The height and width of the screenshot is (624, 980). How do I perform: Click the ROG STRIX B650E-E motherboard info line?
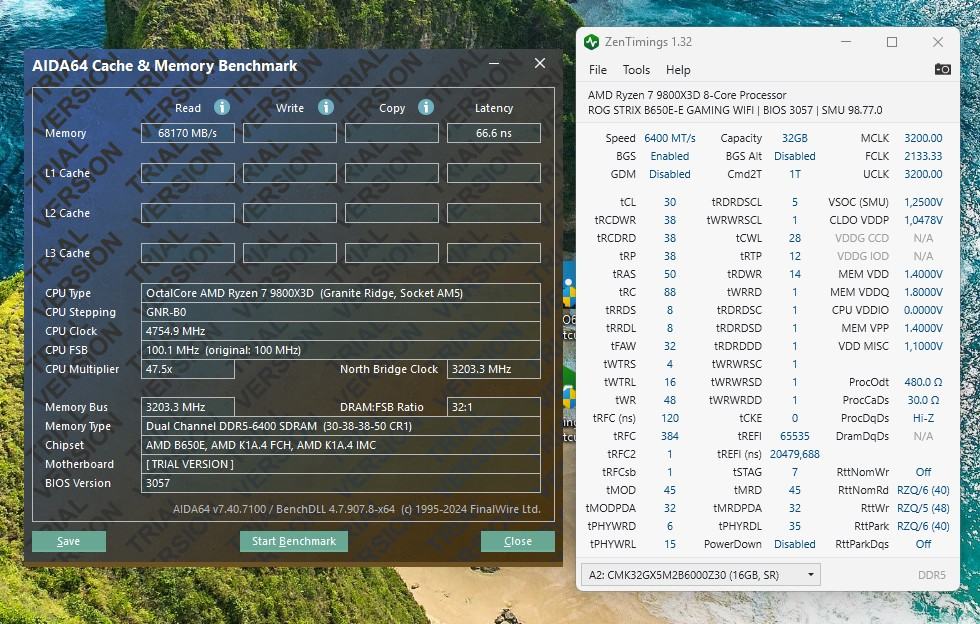735,110
